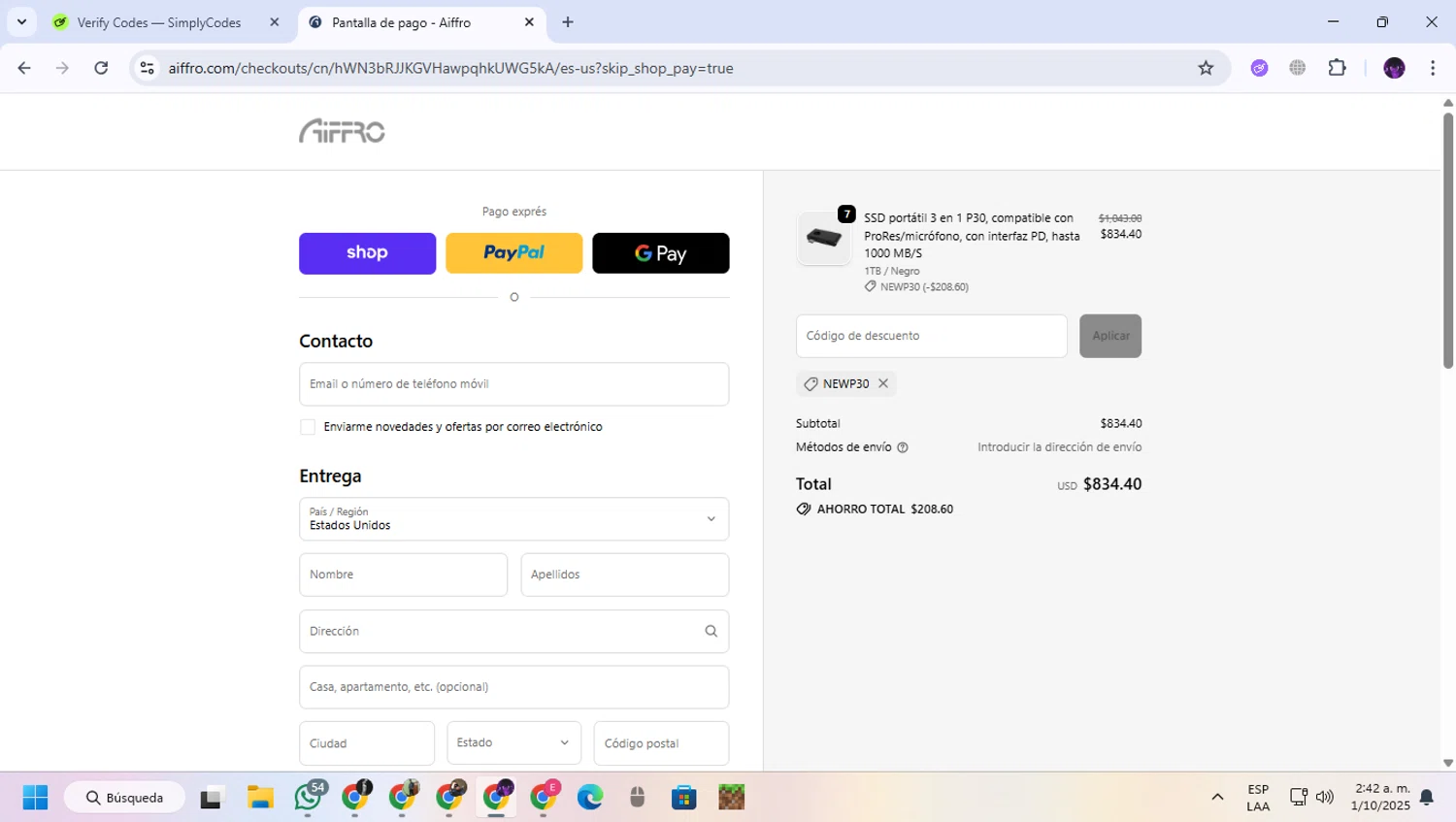Viewport: 1456px width, 822px height.
Task: Click the page vertical scrollbar
Action: coord(1447,241)
